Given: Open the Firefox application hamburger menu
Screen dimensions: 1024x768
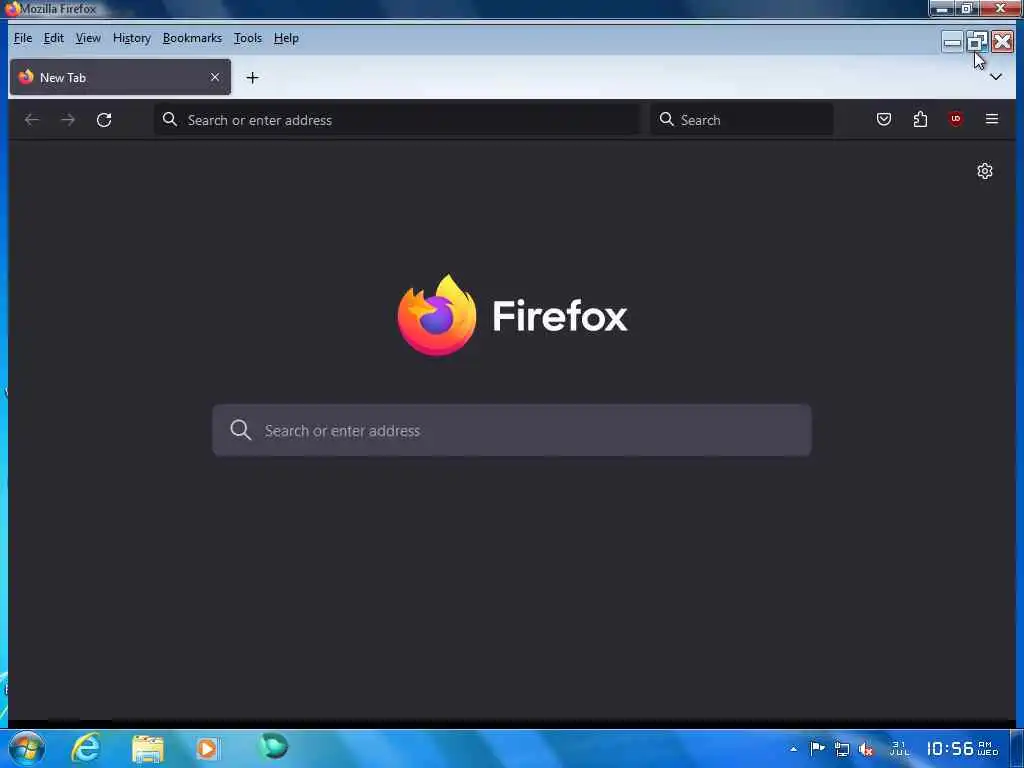Looking at the screenshot, I should (991, 119).
